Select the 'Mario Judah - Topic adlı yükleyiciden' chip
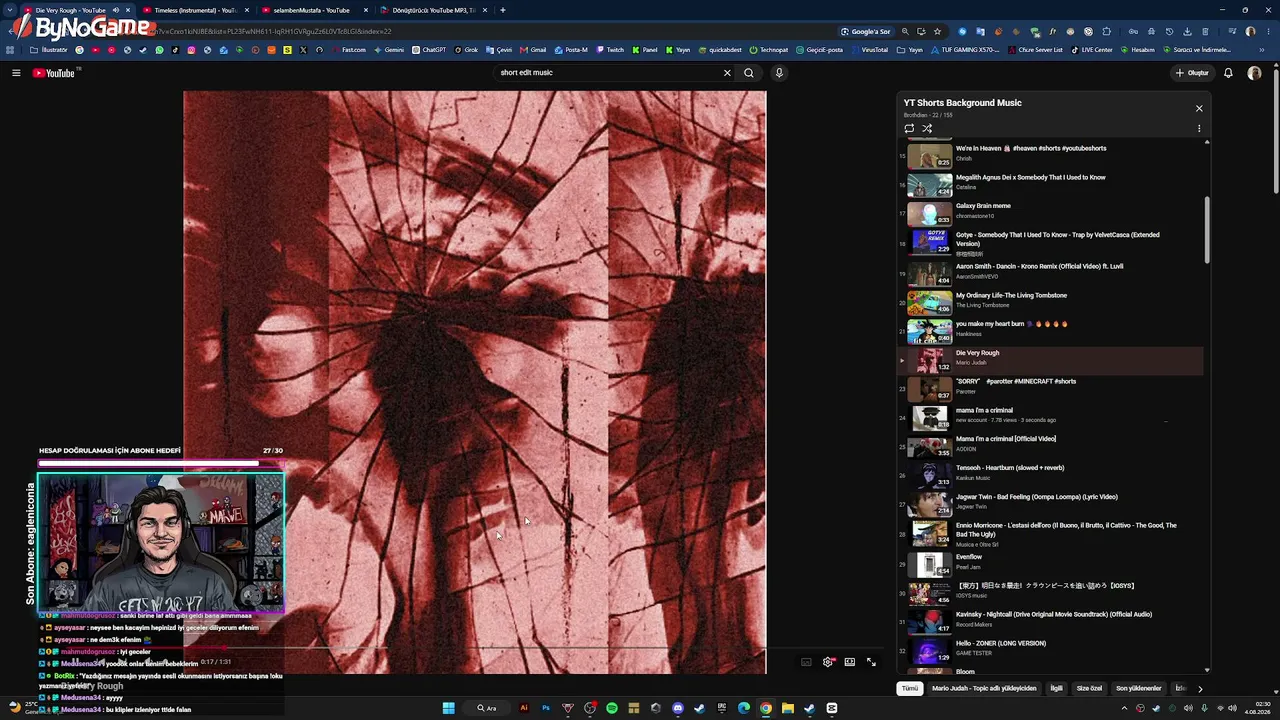This screenshot has width=1280, height=720. (x=984, y=688)
